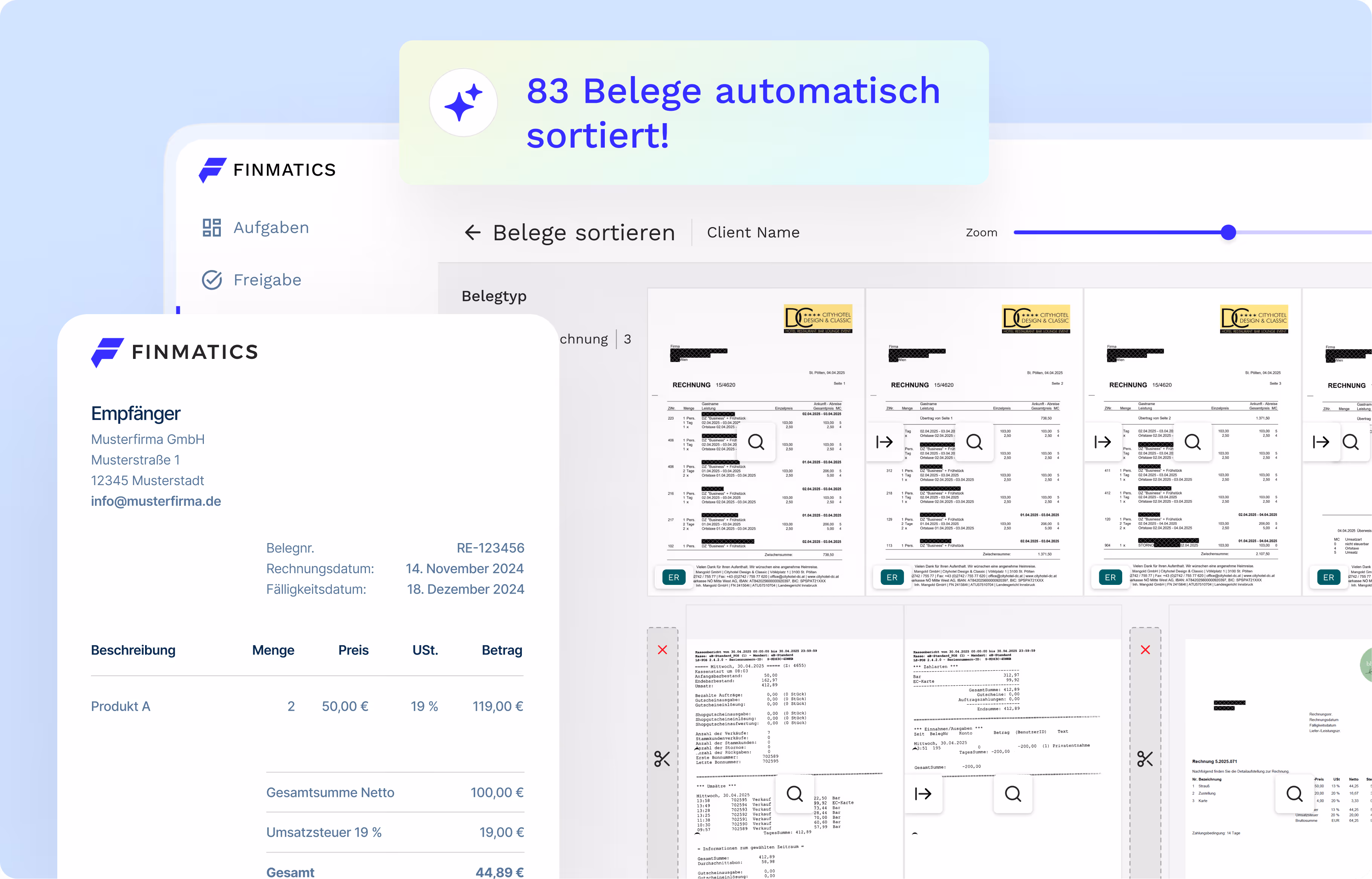Viewport: 1372px width, 879px height.
Task: Click merge arrow on invoice Seite 3
Action: tap(1103, 442)
